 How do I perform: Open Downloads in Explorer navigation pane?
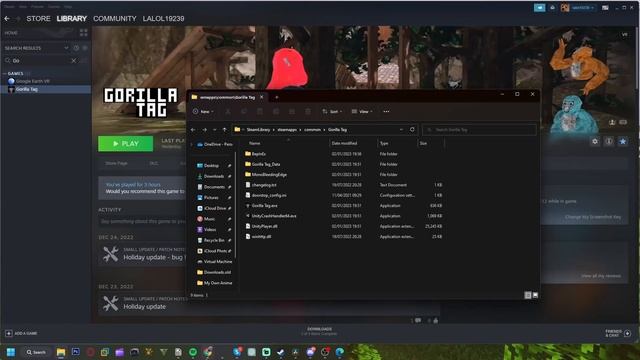click(213, 176)
